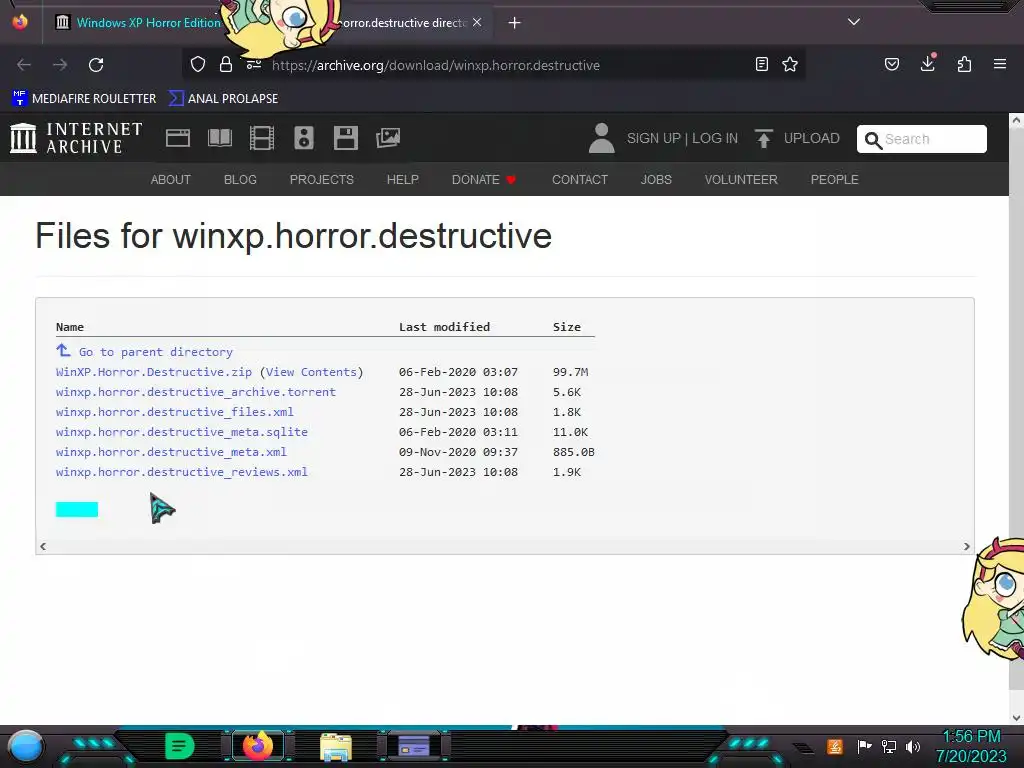Click the Firefox taskbar icon
1024x768 pixels.
pyautogui.click(x=258, y=746)
